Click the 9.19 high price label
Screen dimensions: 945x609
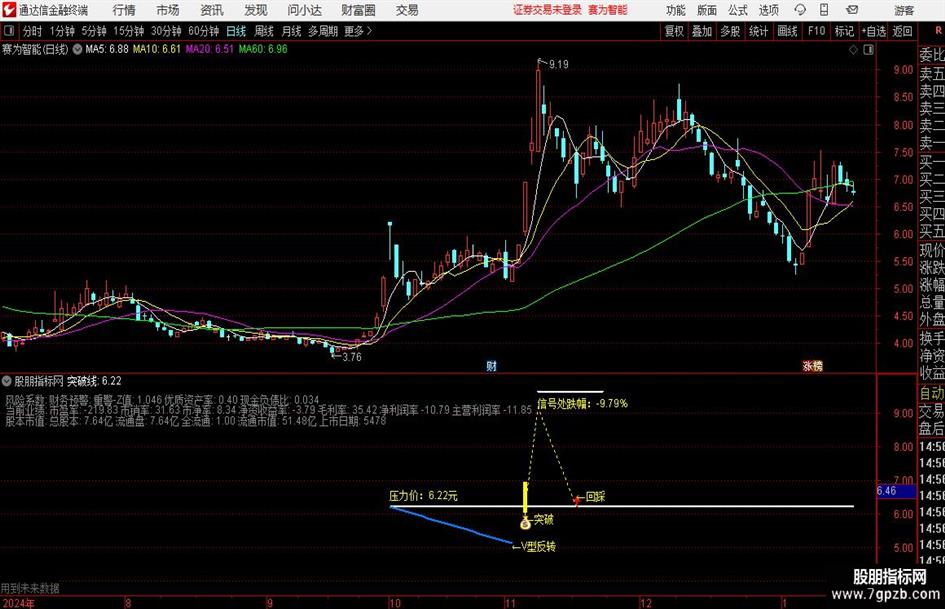(x=559, y=64)
